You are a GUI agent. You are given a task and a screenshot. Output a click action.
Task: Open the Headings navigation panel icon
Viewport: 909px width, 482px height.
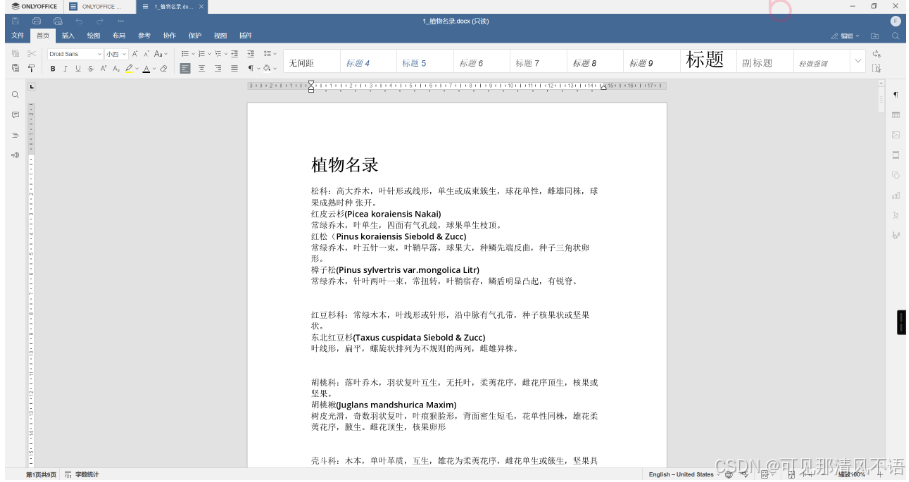(16, 135)
